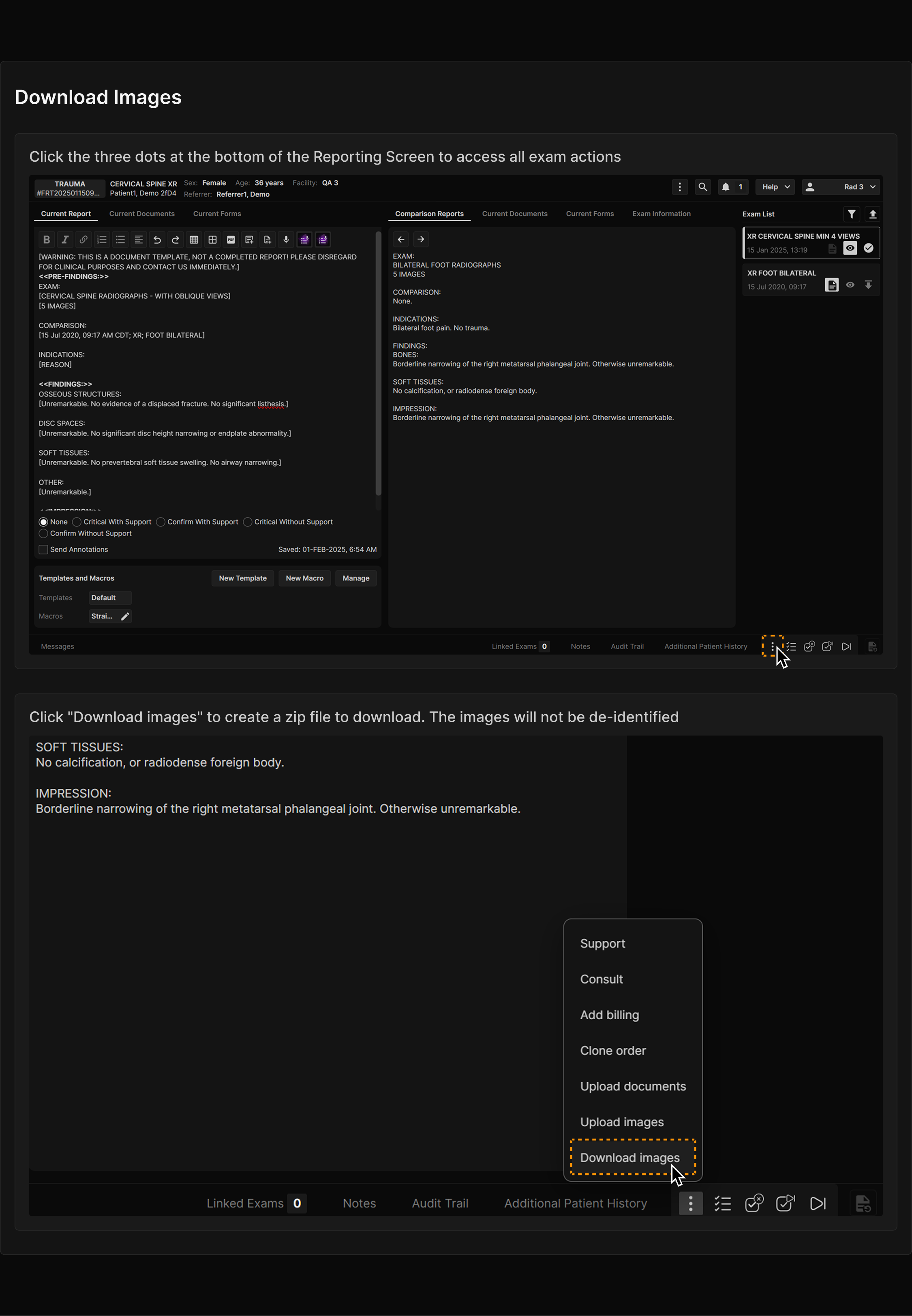Open three-dots exam actions in enlarged bottom toolbar

(690, 1203)
